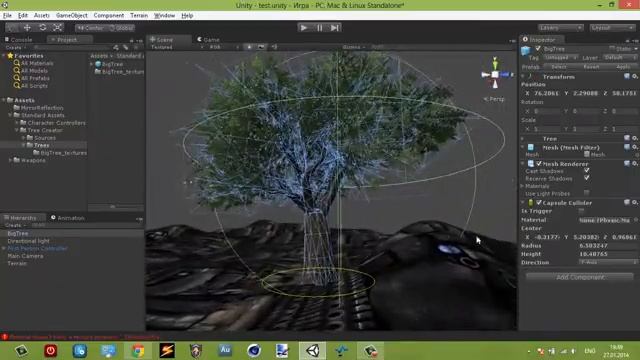Toggle Mesh Renderer enabled checkbox

click(539, 163)
